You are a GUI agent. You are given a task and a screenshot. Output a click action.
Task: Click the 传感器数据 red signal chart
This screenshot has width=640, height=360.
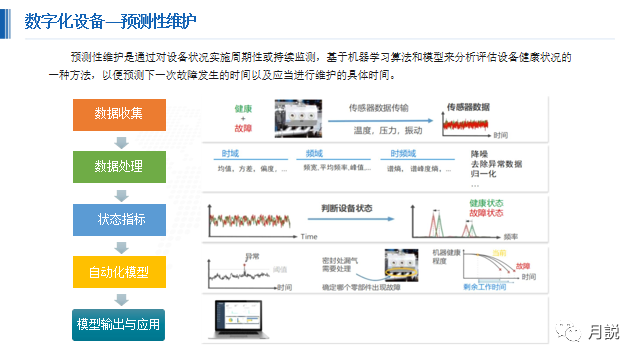point(466,124)
